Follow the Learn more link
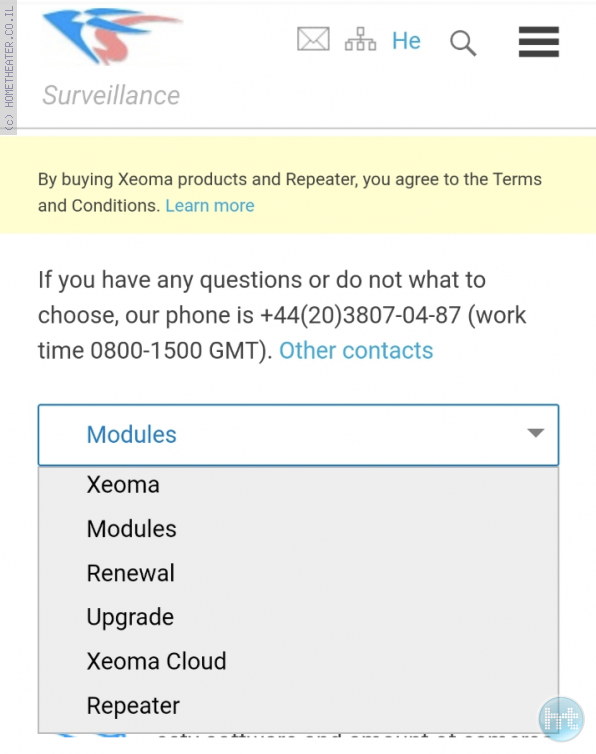 [210, 206]
